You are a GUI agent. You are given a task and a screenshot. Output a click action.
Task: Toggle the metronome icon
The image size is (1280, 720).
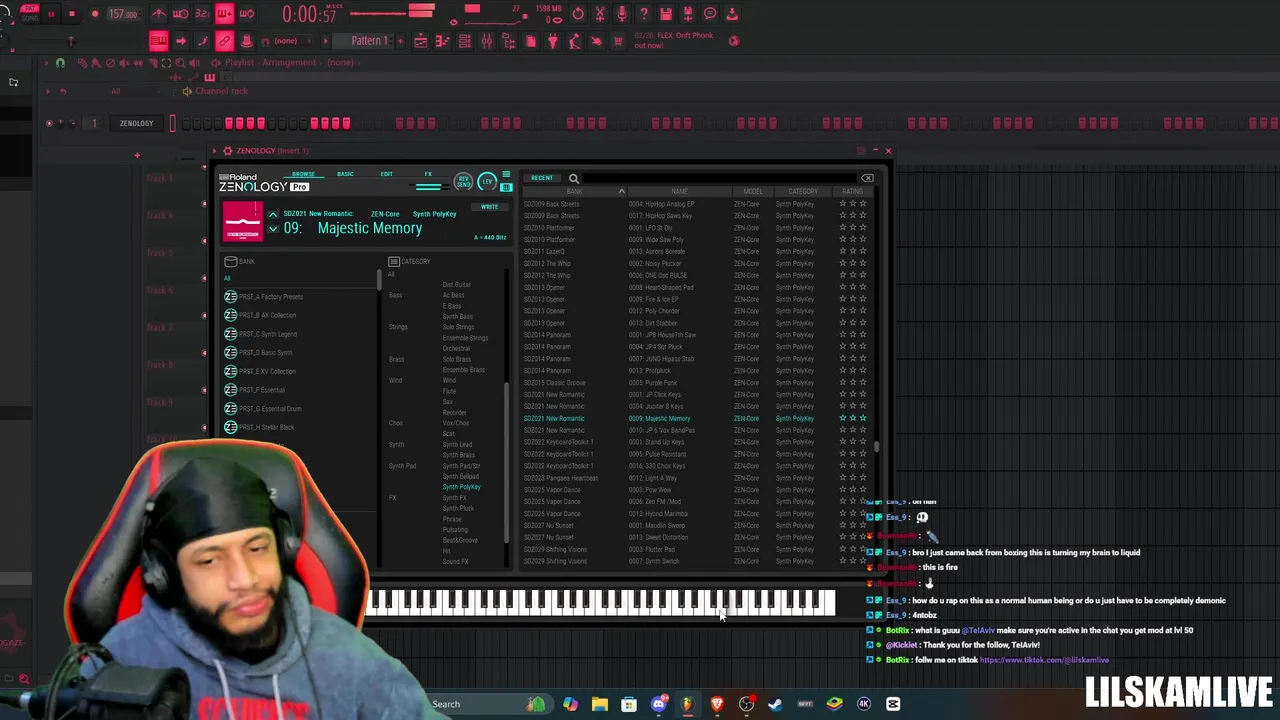tap(159, 14)
